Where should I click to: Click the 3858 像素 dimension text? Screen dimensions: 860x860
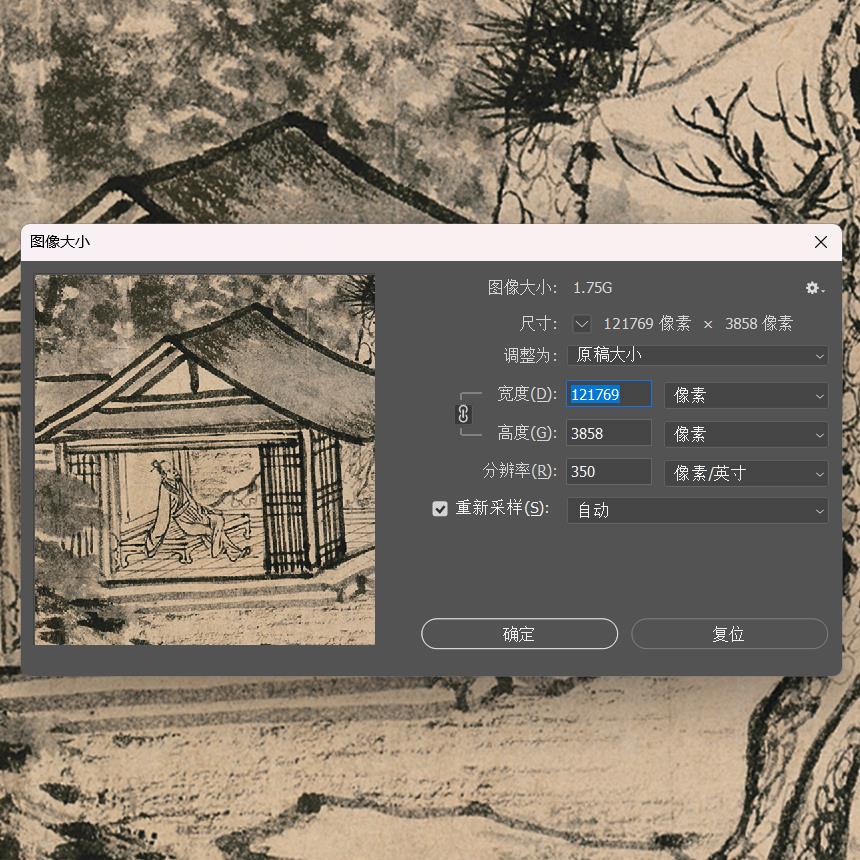759,324
